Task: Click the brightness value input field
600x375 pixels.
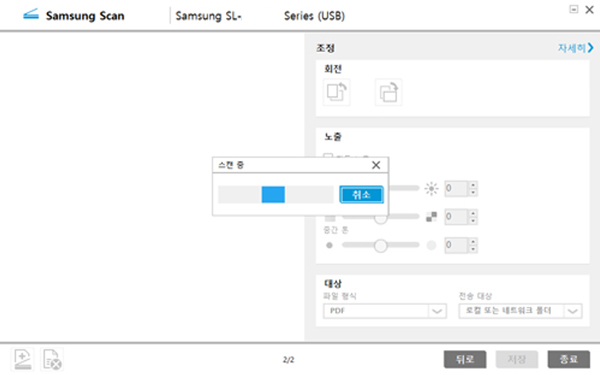Action: (x=457, y=188)
